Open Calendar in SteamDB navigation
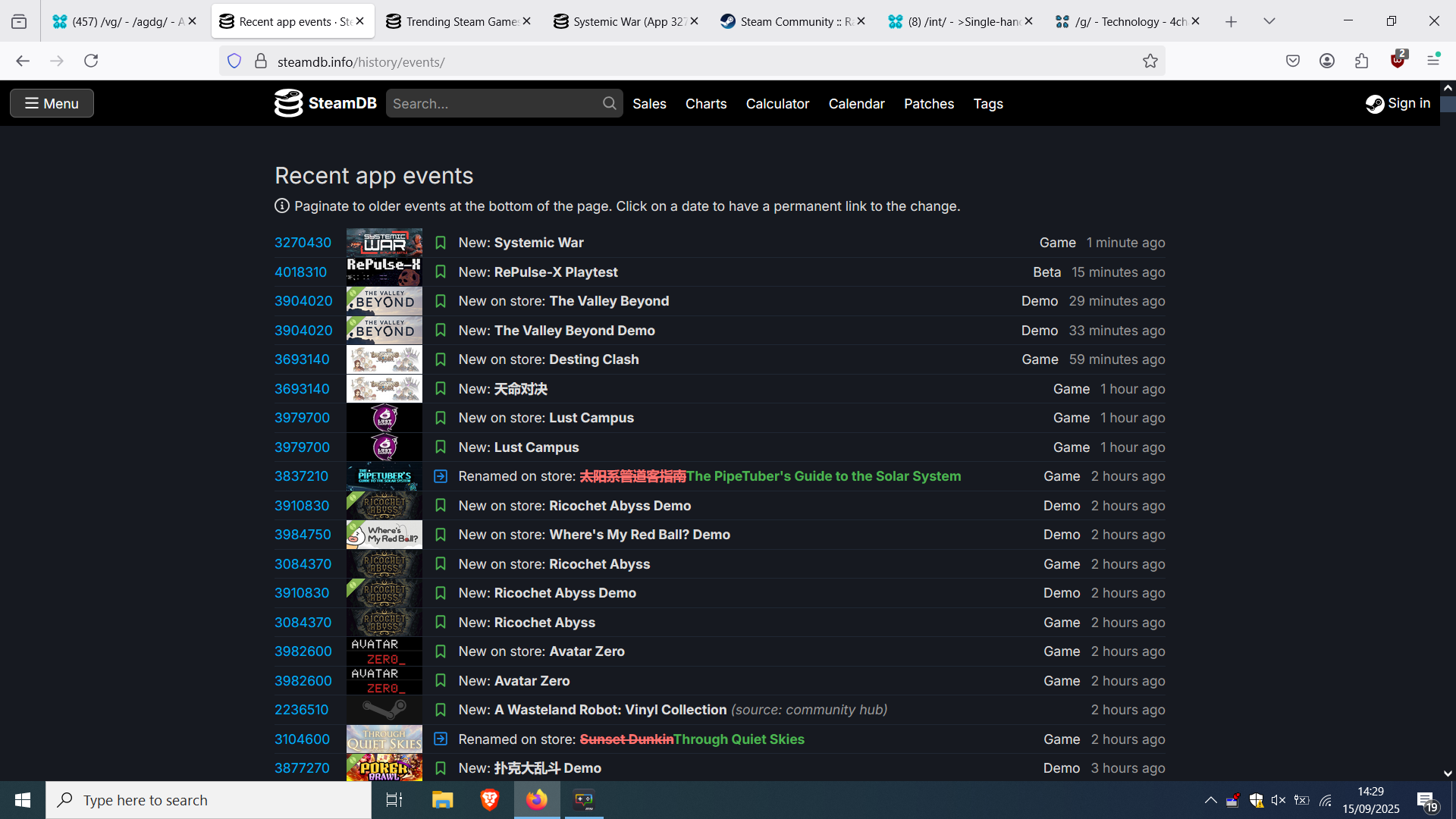1456x819 pixels. (x=857, y=103)
